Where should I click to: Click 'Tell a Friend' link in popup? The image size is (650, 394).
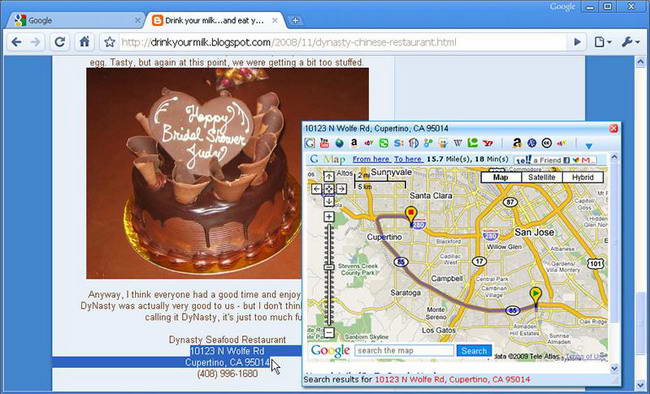(x=538, y=160)
